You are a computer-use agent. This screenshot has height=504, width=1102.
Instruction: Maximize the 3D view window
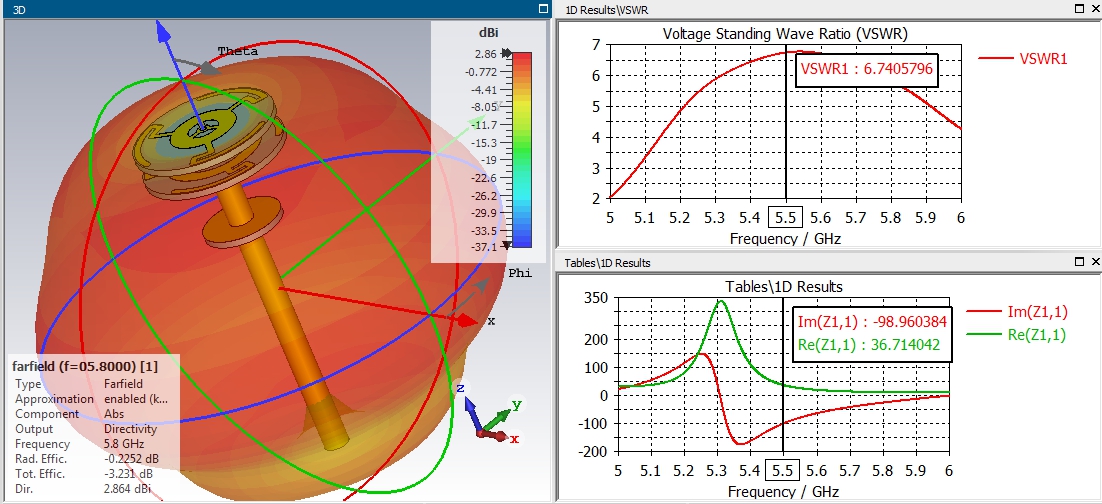click(x=543, y=9)
